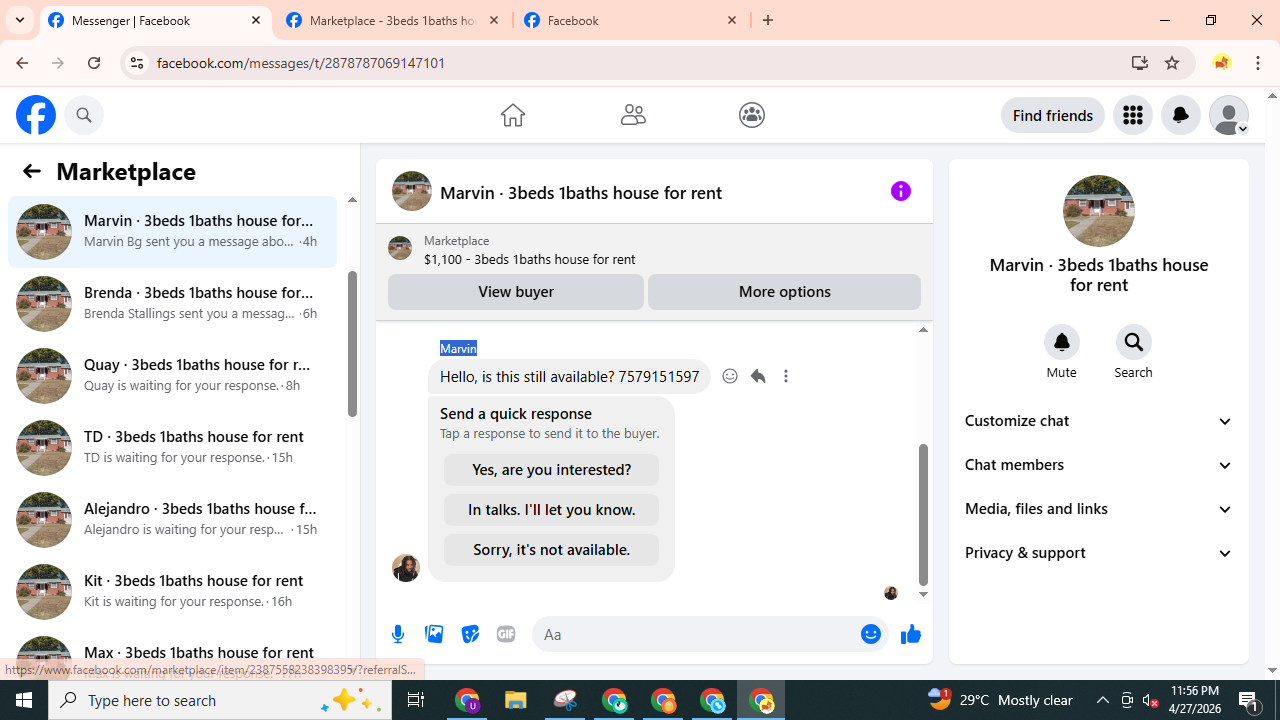React to Marvin's message with emoji icon

[x=730, y=376]
